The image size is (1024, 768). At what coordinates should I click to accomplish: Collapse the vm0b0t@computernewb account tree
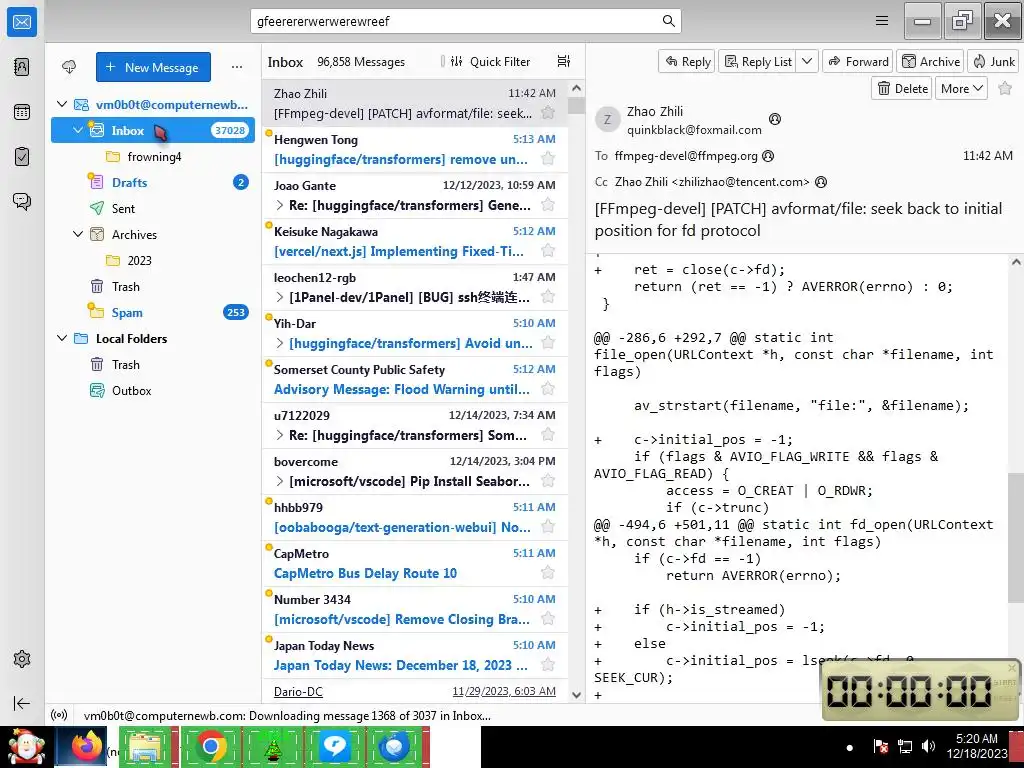[62, 104]
